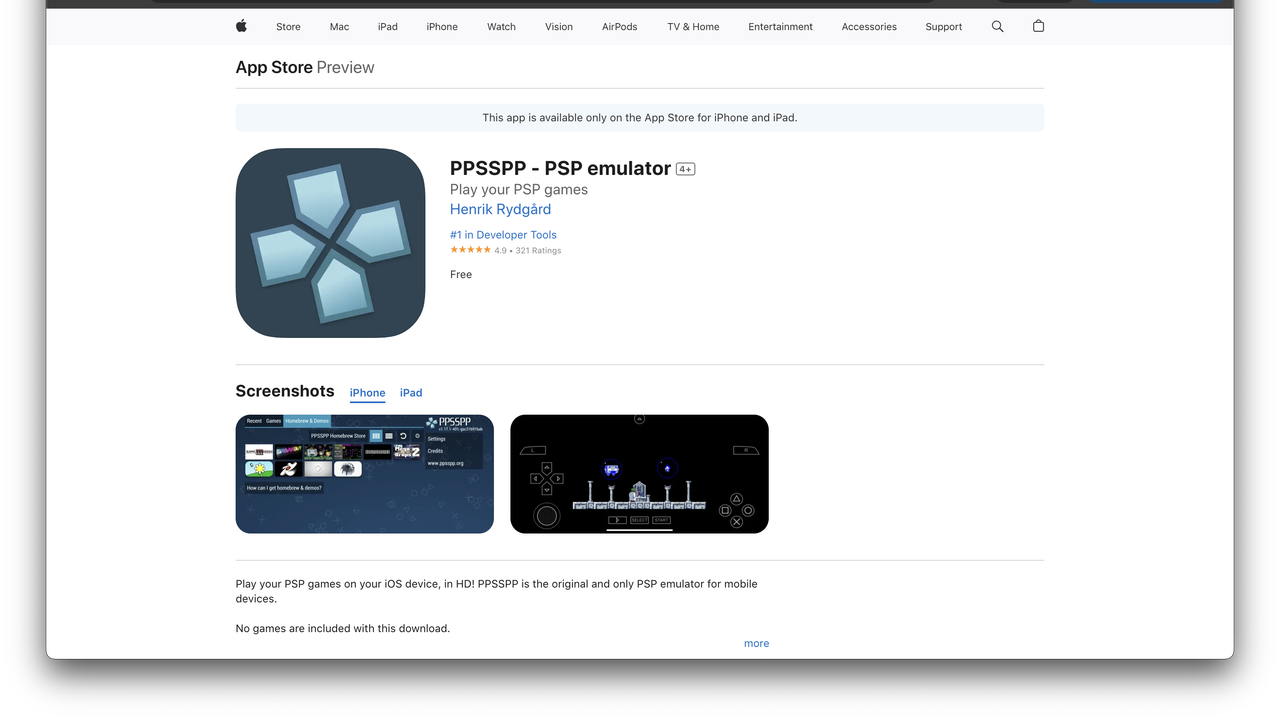Open Store in the navigation bar
1280x720 pixels.
(288, 27)
